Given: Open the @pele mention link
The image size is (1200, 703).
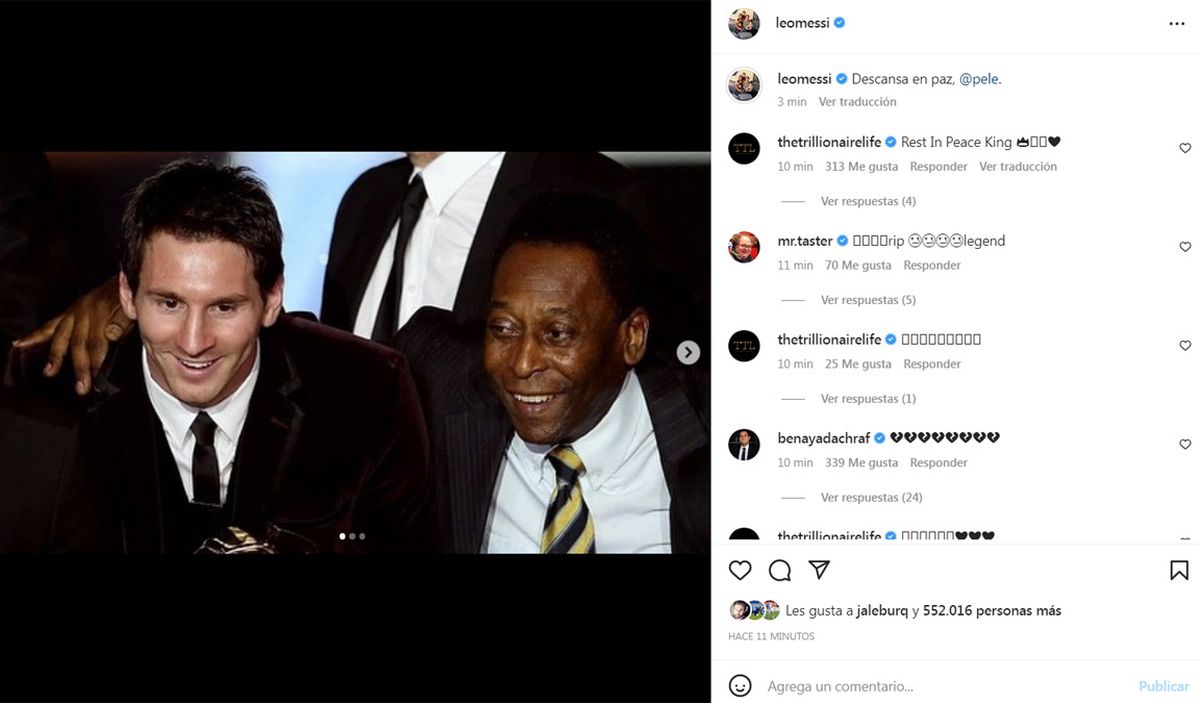Looking at the screenshot, I should [978, 79].
